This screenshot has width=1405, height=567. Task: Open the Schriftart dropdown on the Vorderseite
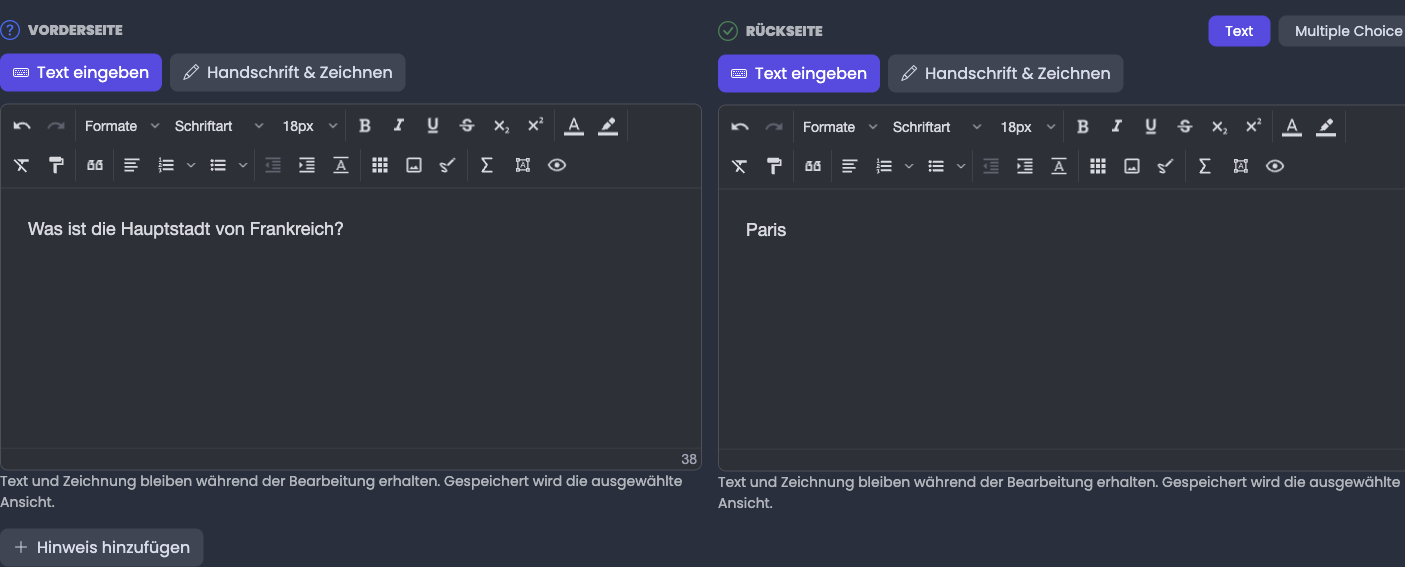pyautogui.click(x=219, y=126)
